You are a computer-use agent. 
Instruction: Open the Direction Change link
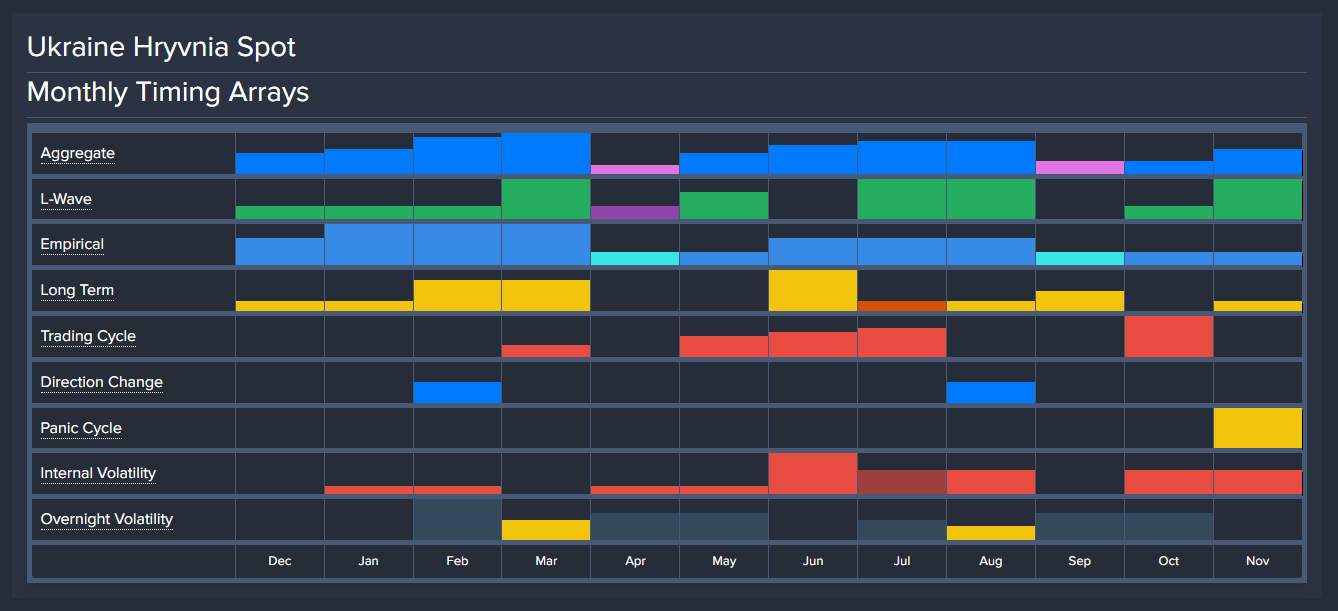pyautogui.click(x=101, y=382)
